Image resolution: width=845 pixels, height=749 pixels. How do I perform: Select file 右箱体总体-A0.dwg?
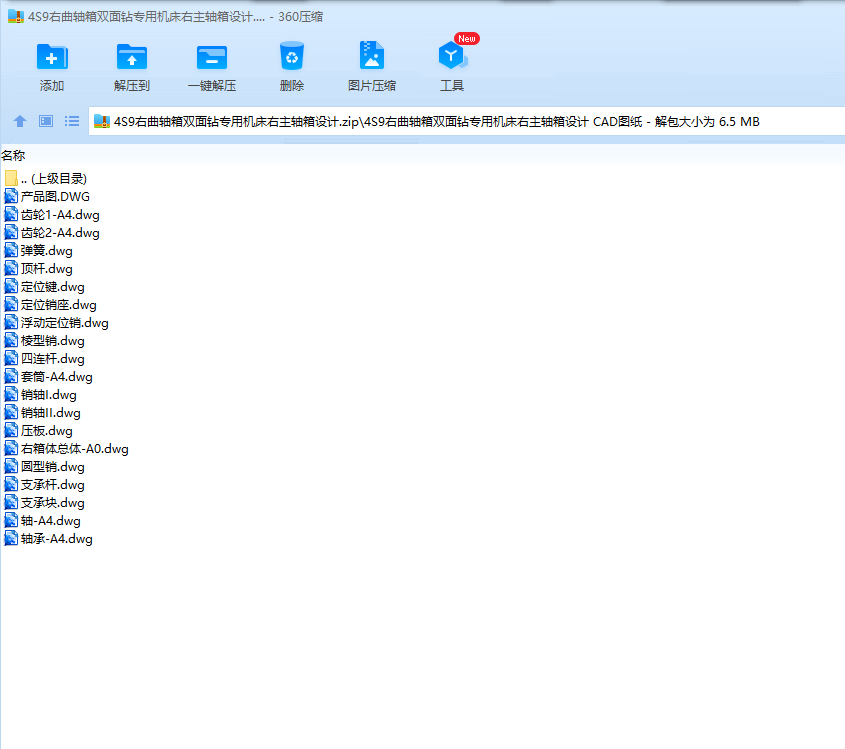(66, 449)
